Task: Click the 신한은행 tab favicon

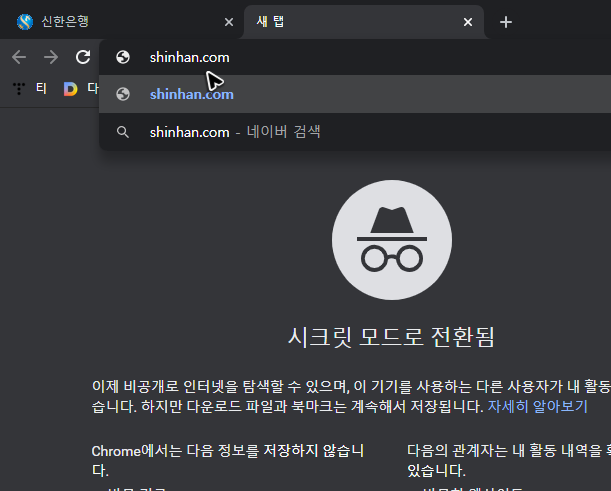Action: [25, 22]
